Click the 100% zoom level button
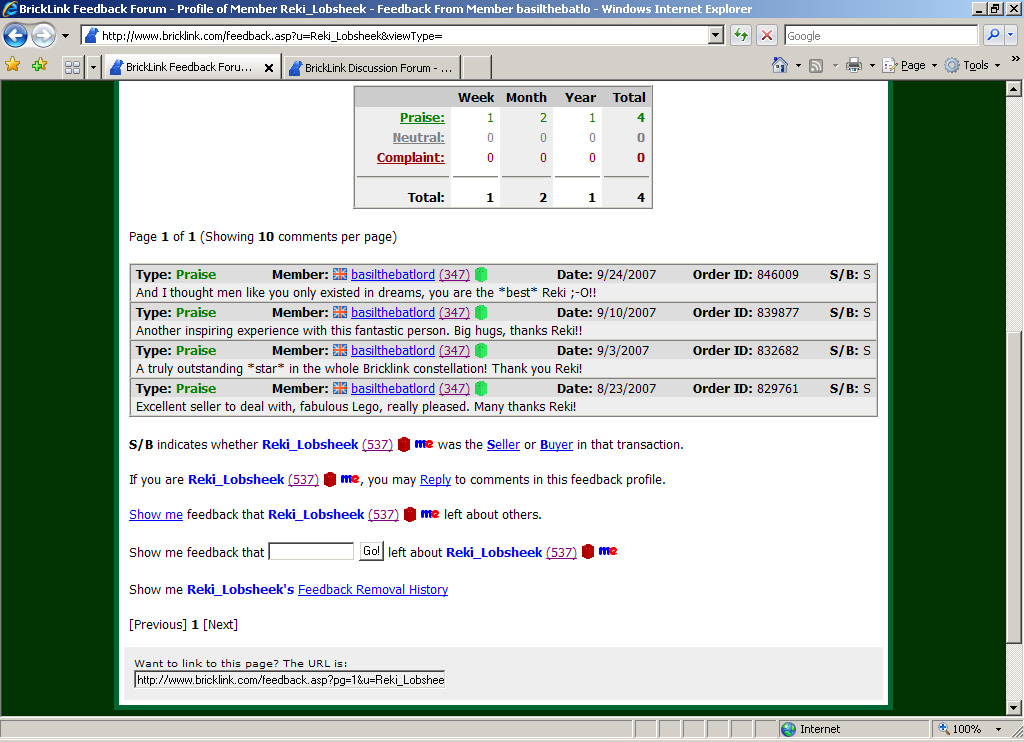This screenshot has height=742, width=1024. [x=961, y=729]
